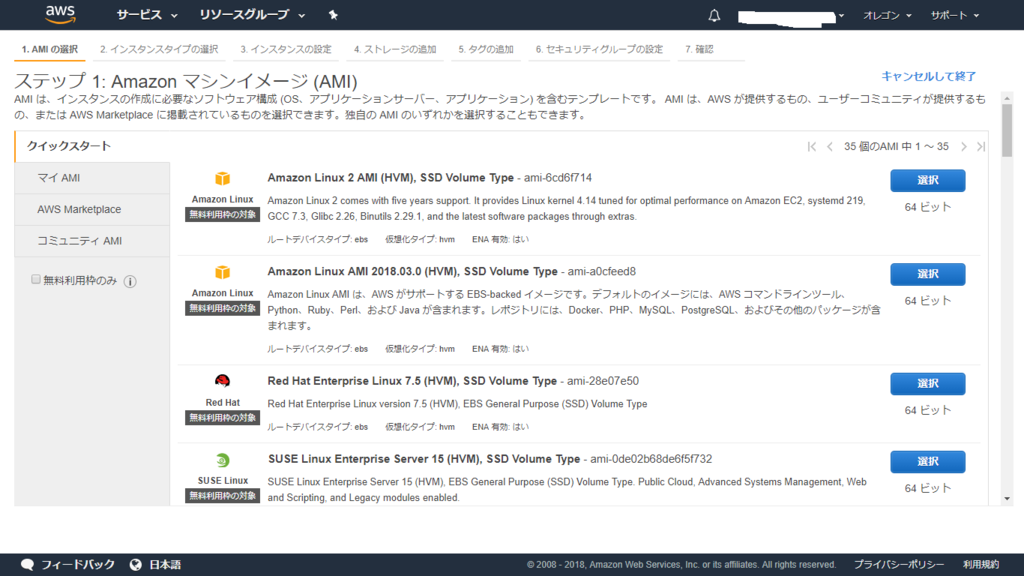Screen dimensions: 1024x576
Task: Click Red Hat Enterprise Linux 7.5 title
Action: (412, 381)
